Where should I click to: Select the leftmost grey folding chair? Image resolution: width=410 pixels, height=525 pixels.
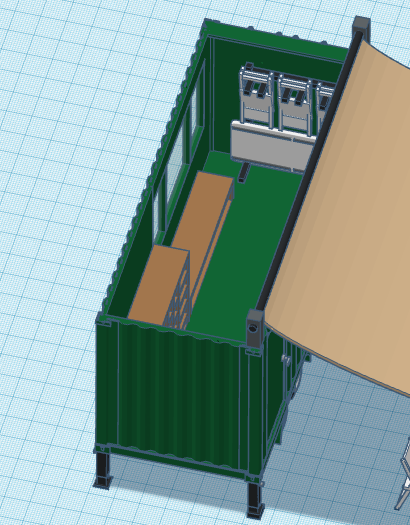(x=256, y=97)
